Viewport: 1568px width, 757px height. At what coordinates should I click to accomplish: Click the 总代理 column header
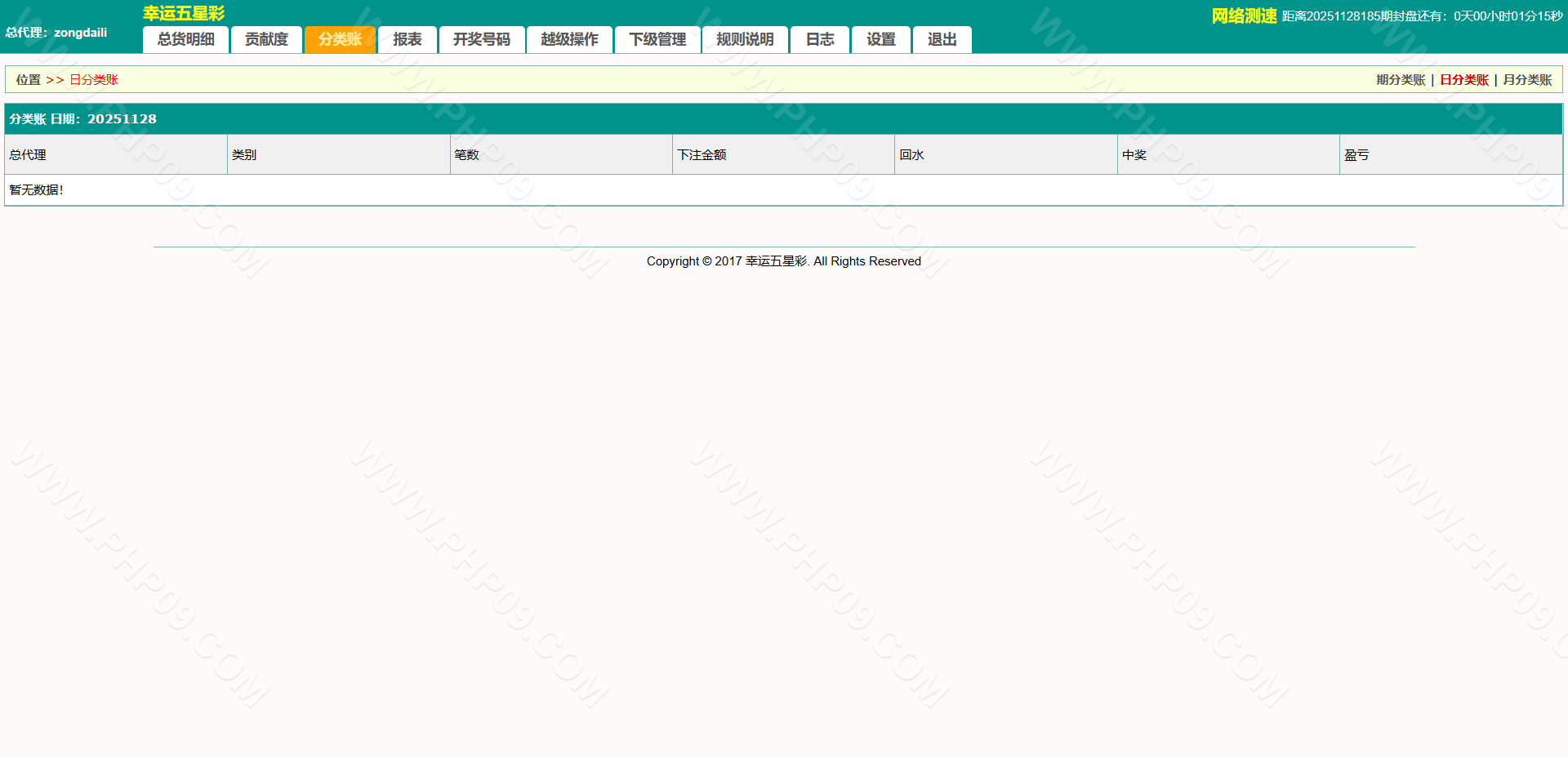point(28,155)
